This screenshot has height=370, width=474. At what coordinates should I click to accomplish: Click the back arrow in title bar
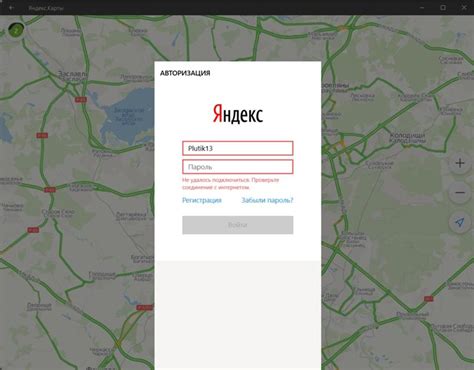[11, 7]
